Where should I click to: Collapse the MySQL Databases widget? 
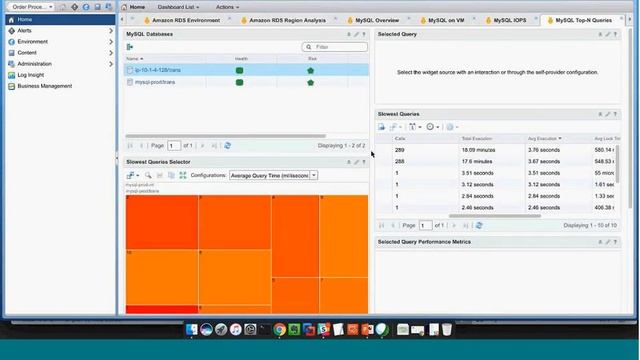349,34
